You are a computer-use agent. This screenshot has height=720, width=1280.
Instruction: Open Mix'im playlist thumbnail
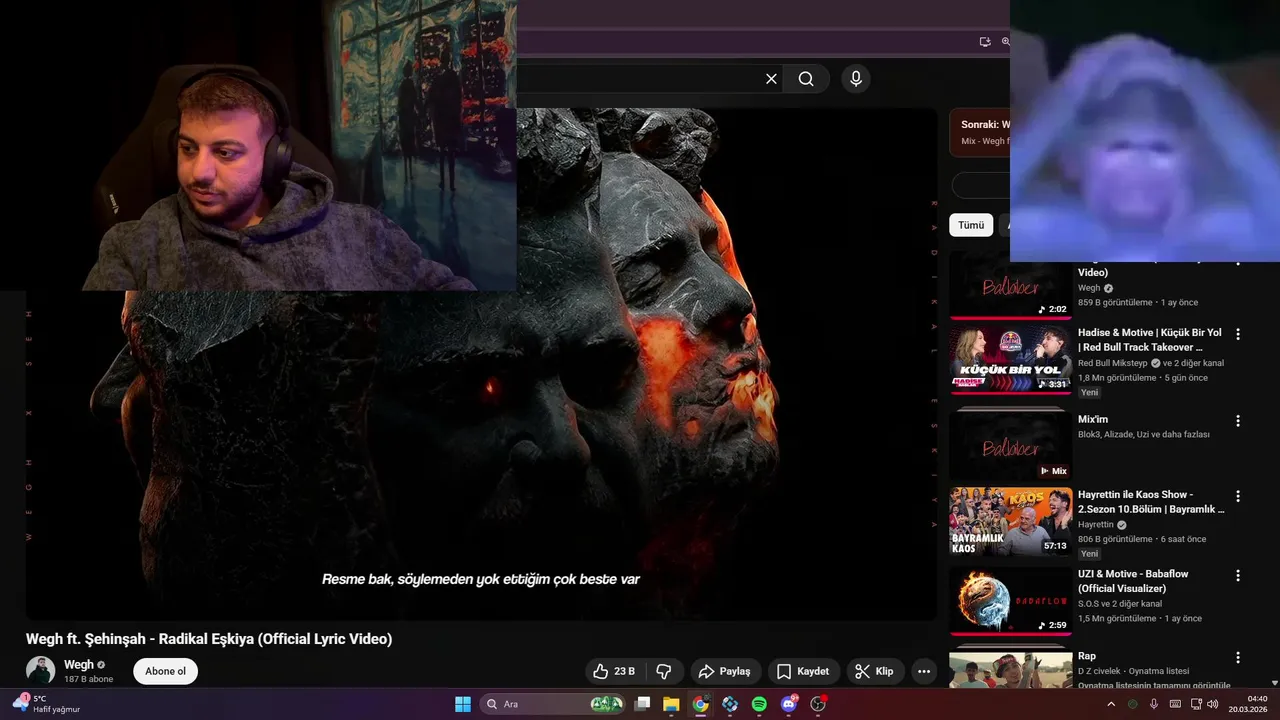click(1010, 446)
